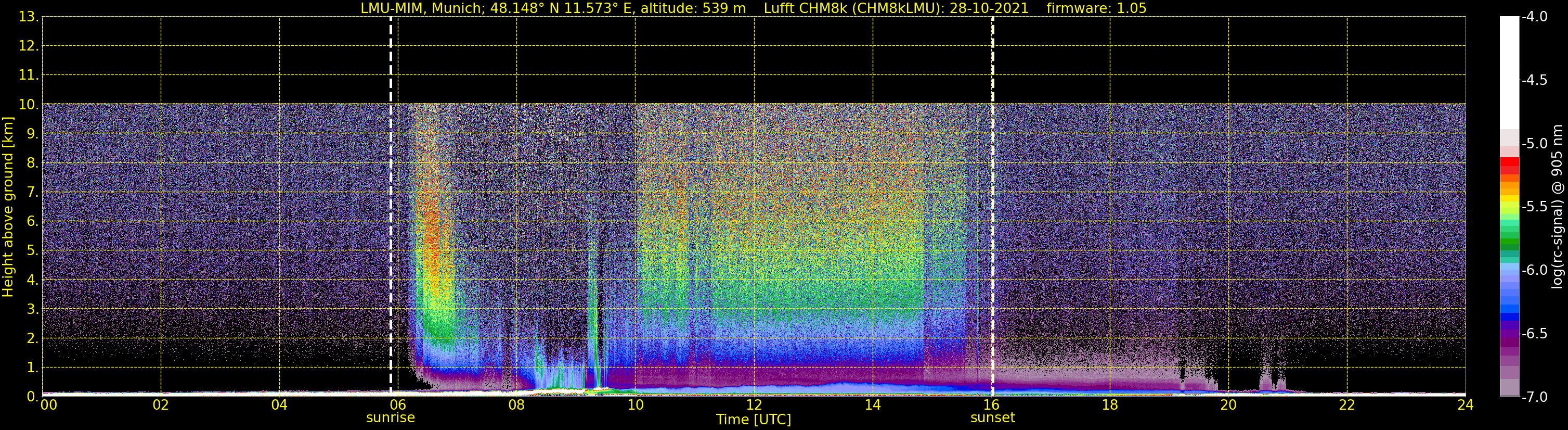The width and height of the screenshot is (1568, 430).
Task: Click the height axis tick label '9.'
Action: point(32,133)
